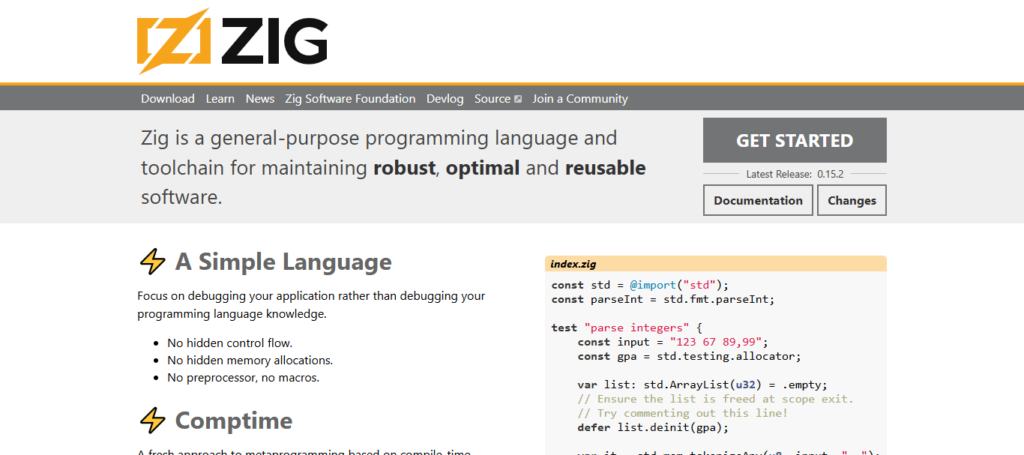Click the external-link icon after Source
1024x455 pixels.
pos(518,99)
